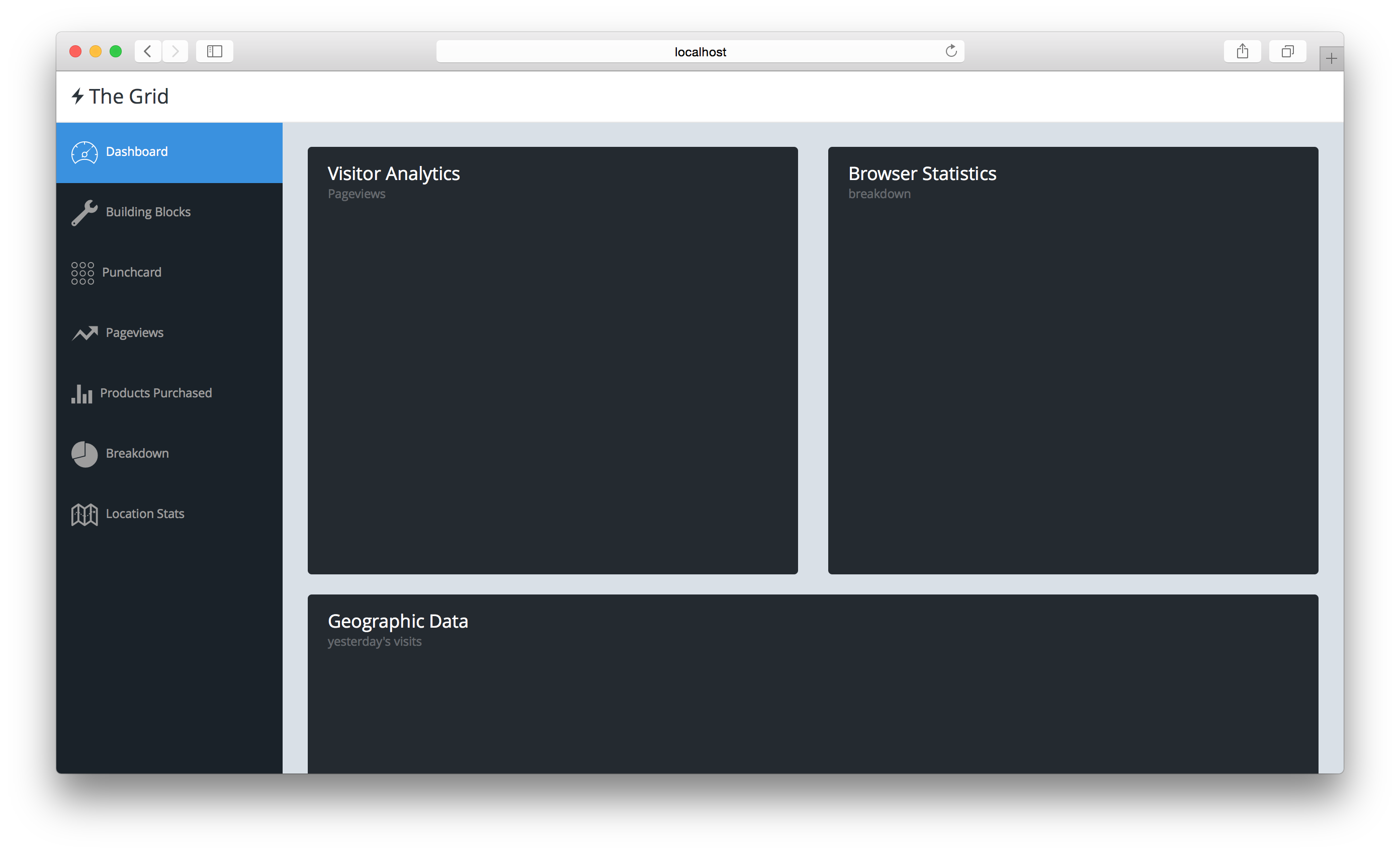
Task: Click the Geographic Data panel heading
Action: click(x=398, y=621)
